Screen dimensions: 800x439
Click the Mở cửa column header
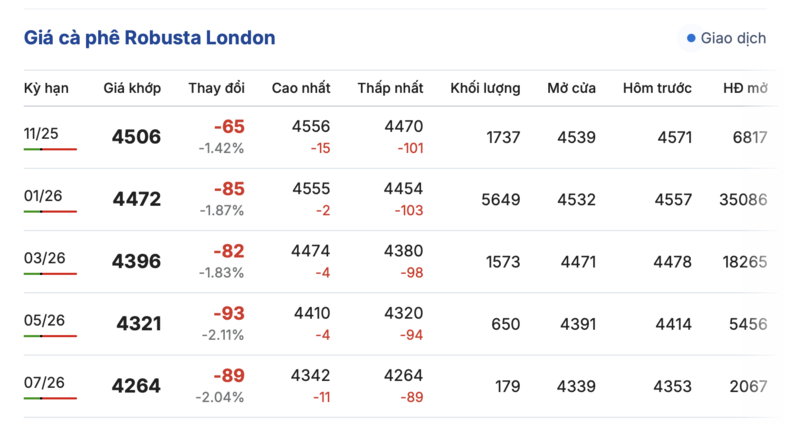click(571, 88)
